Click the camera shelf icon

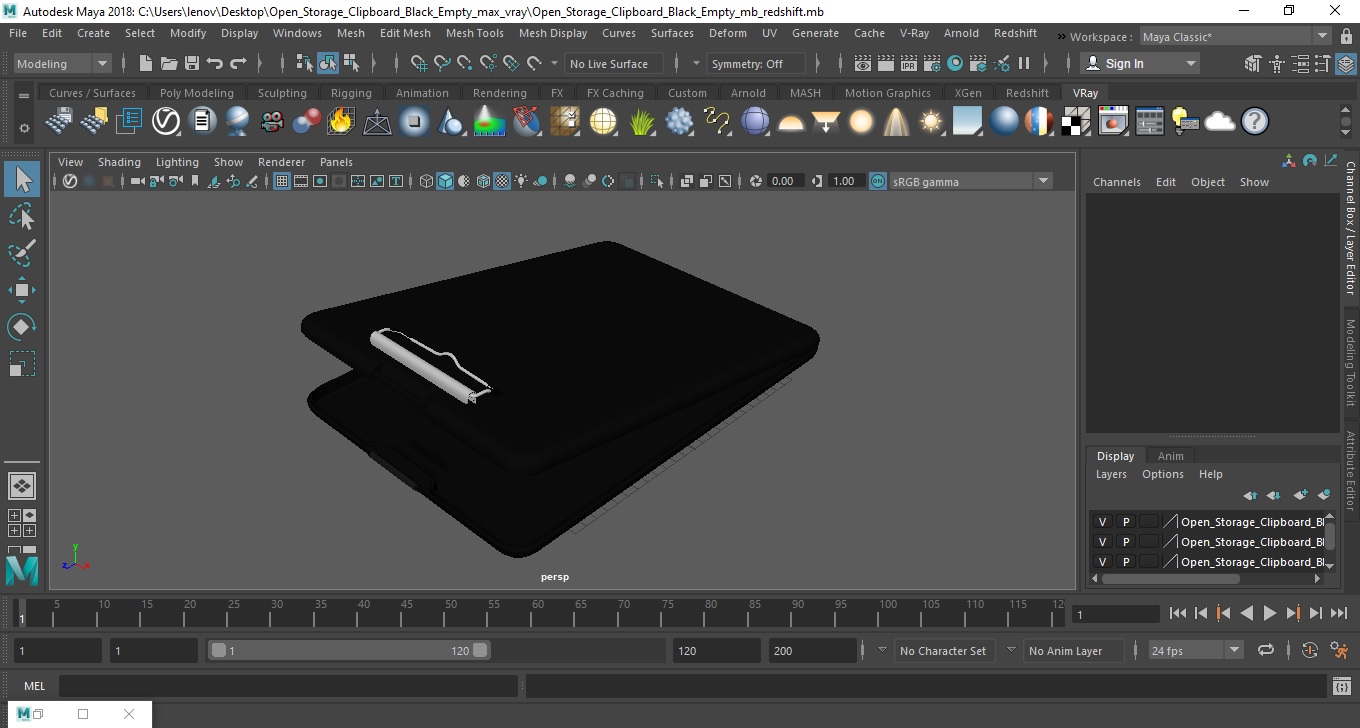[x=271, y=122]
